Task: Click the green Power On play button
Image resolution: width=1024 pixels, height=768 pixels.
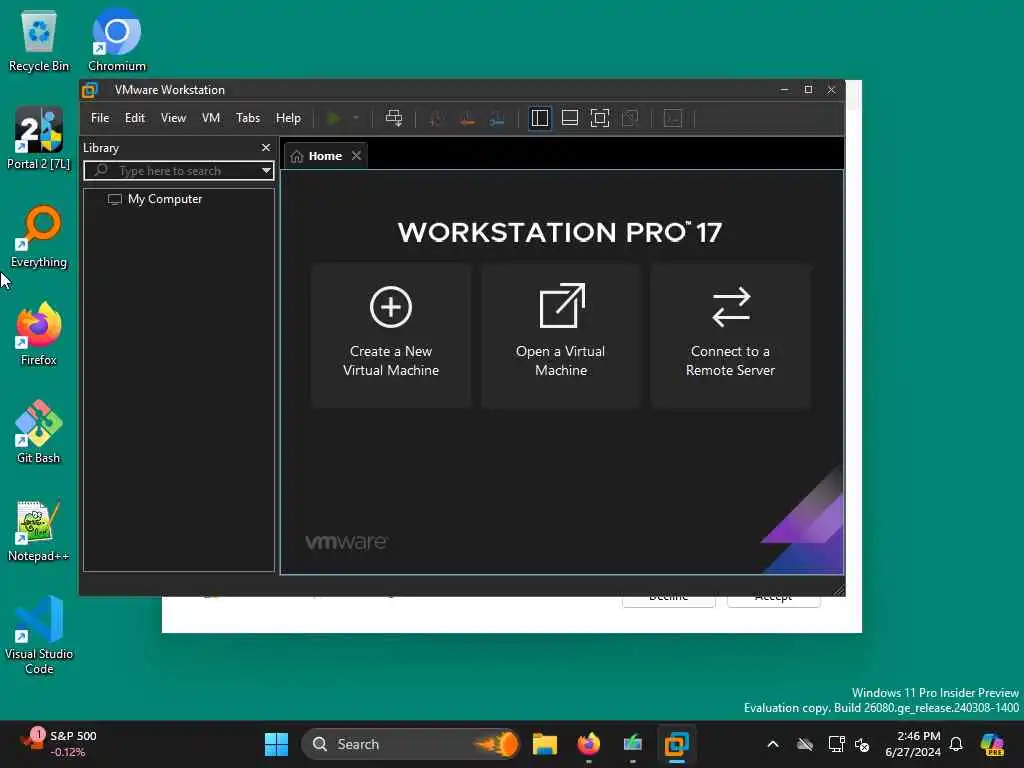Action: coord(334,118)
